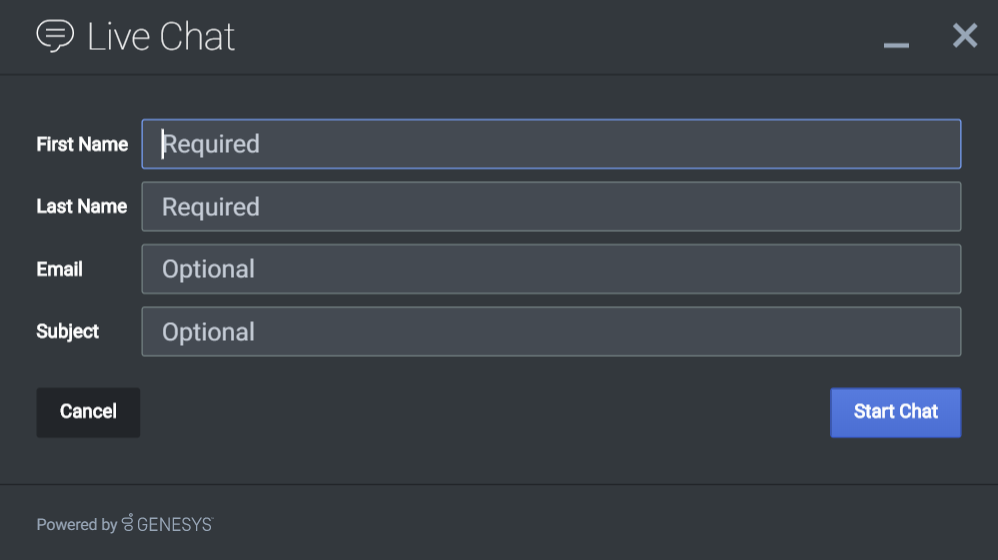Click the First Name label
This screenshot has height=560, width=998.
point(82,144)
